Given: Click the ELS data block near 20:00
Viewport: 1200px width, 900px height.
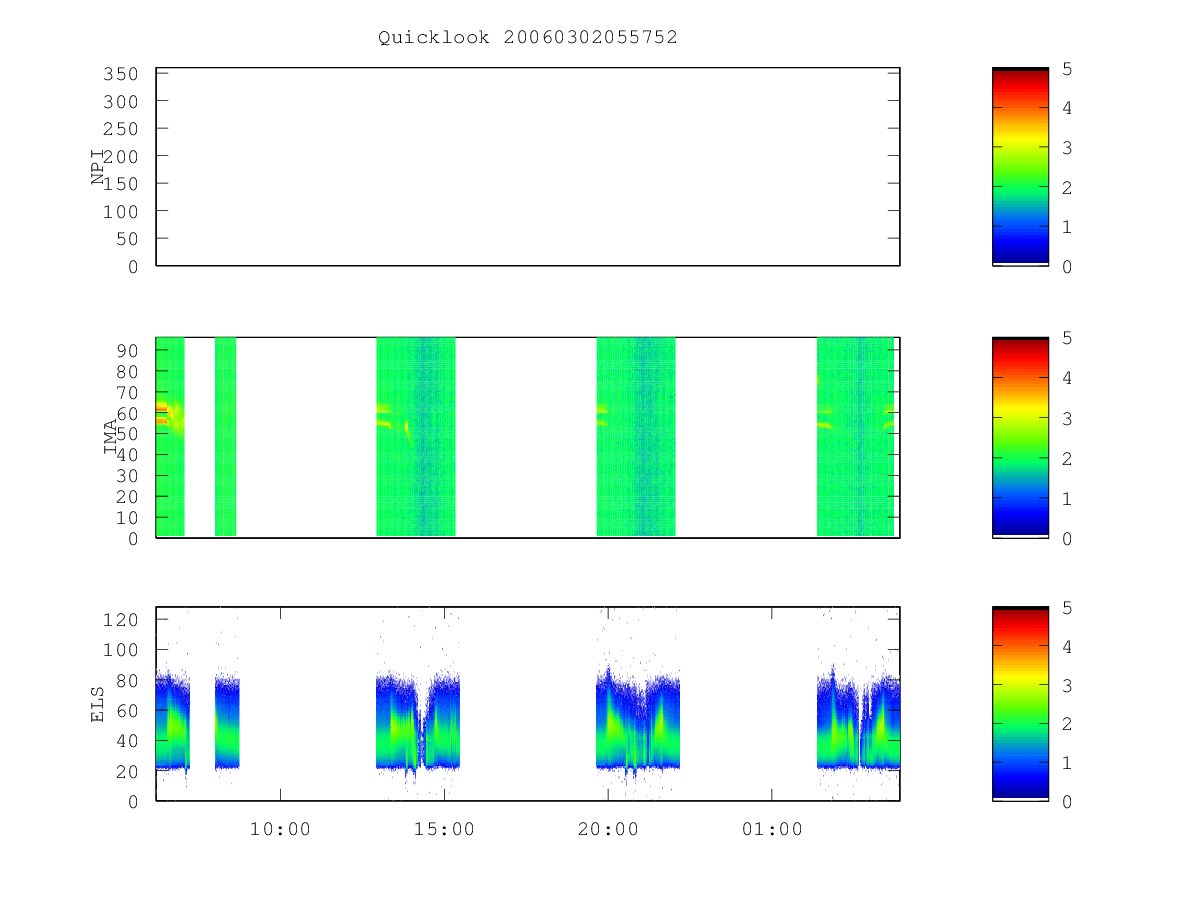Looking at the screenshot, I should 638,720.
